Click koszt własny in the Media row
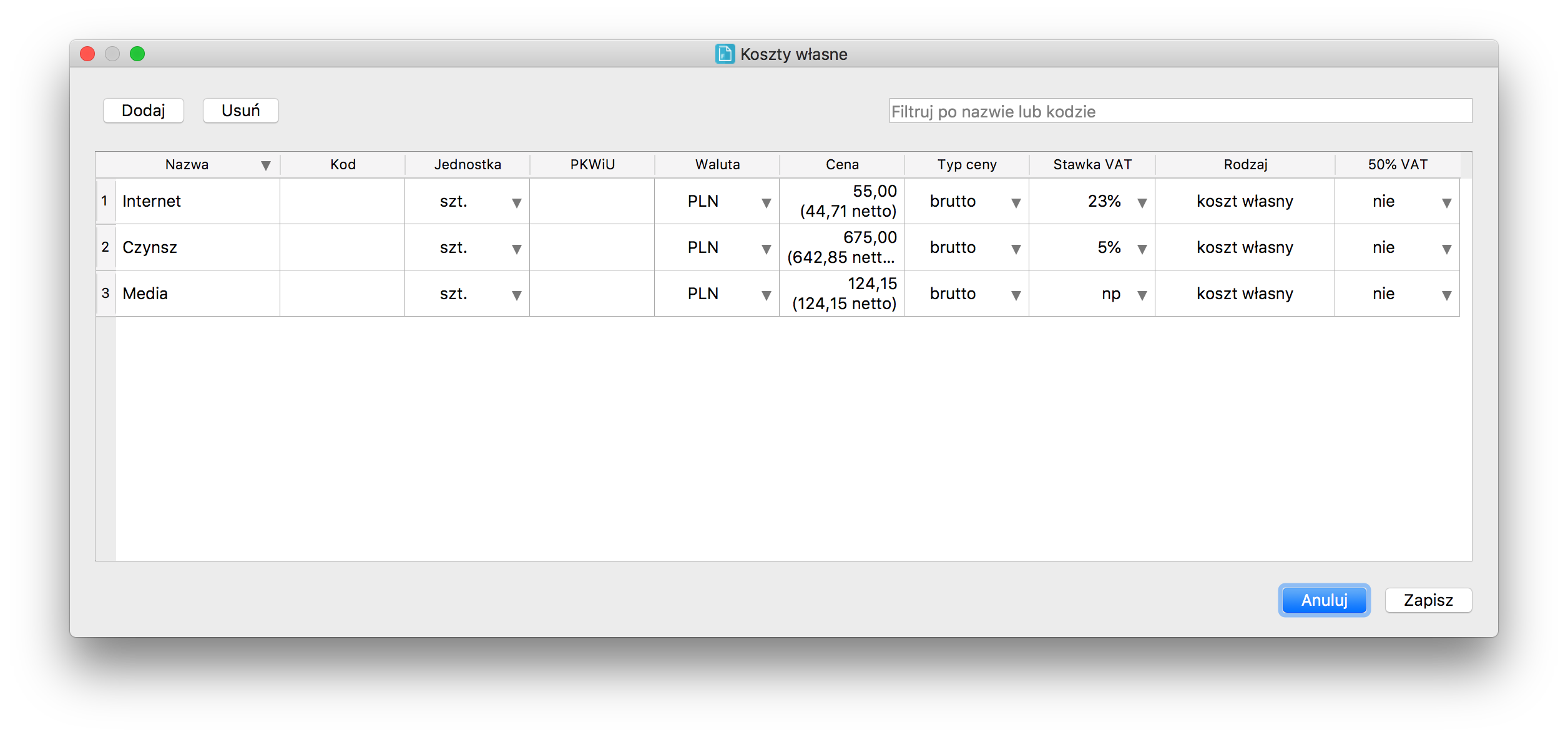This screenshot has width=1568, height=737. [x=1245, y=294]
